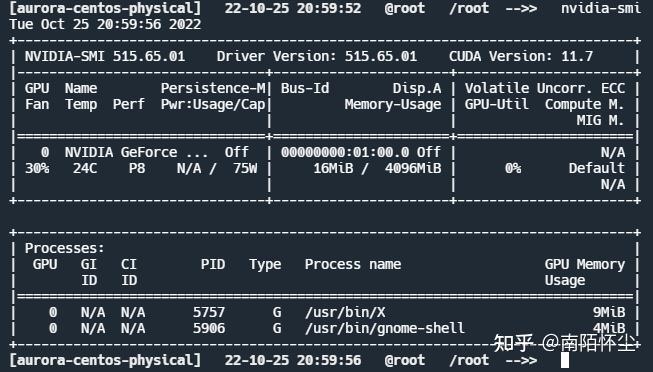Click PID 5757 in processes table
The width and height of the screenshot is (653, 372).
(209, 312)
